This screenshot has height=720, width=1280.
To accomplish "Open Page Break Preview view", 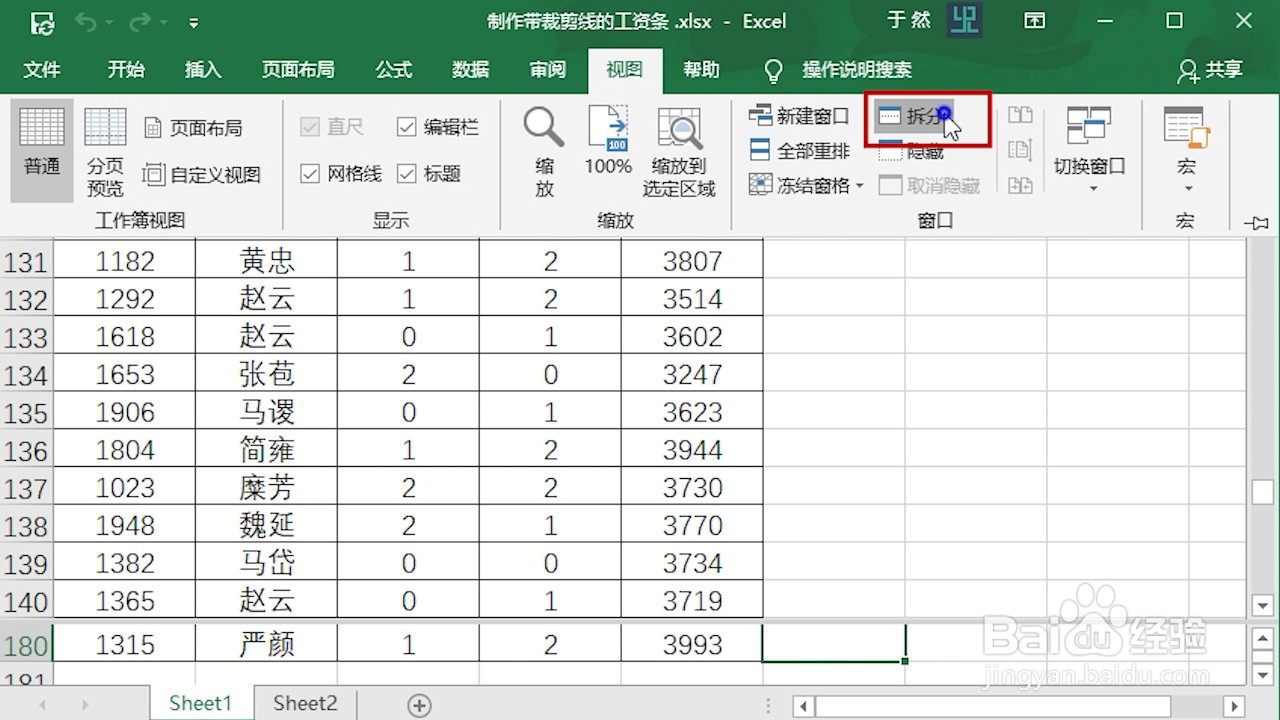I will 105,150.
